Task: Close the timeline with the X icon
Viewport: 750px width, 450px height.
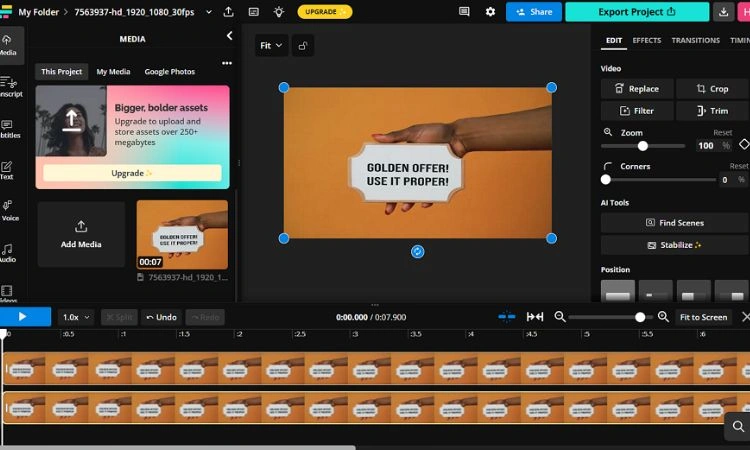Action: [745, 317]
